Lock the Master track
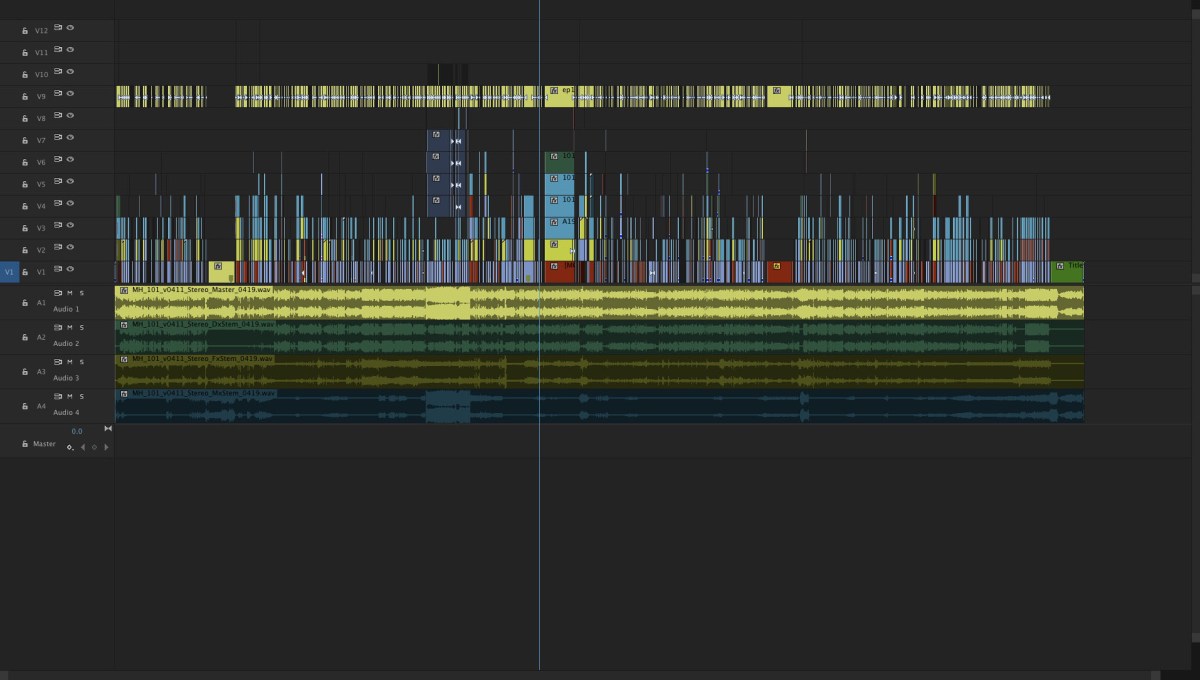 (25, 444)
